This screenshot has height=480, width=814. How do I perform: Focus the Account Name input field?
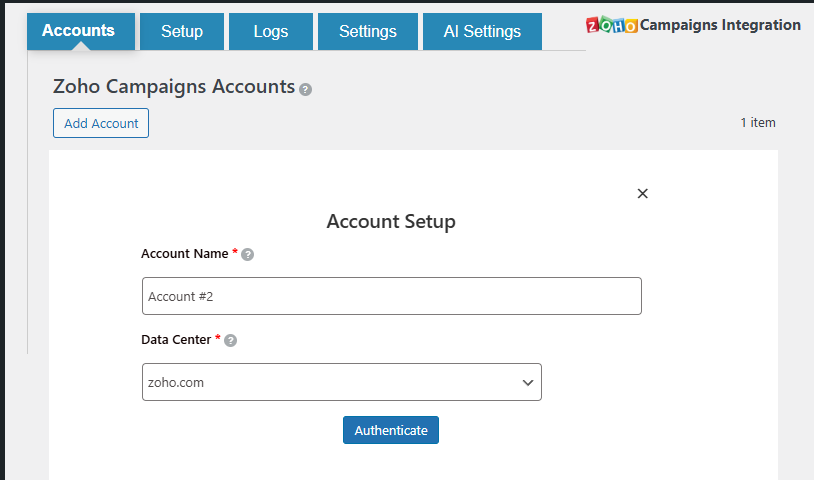(391, 296)
